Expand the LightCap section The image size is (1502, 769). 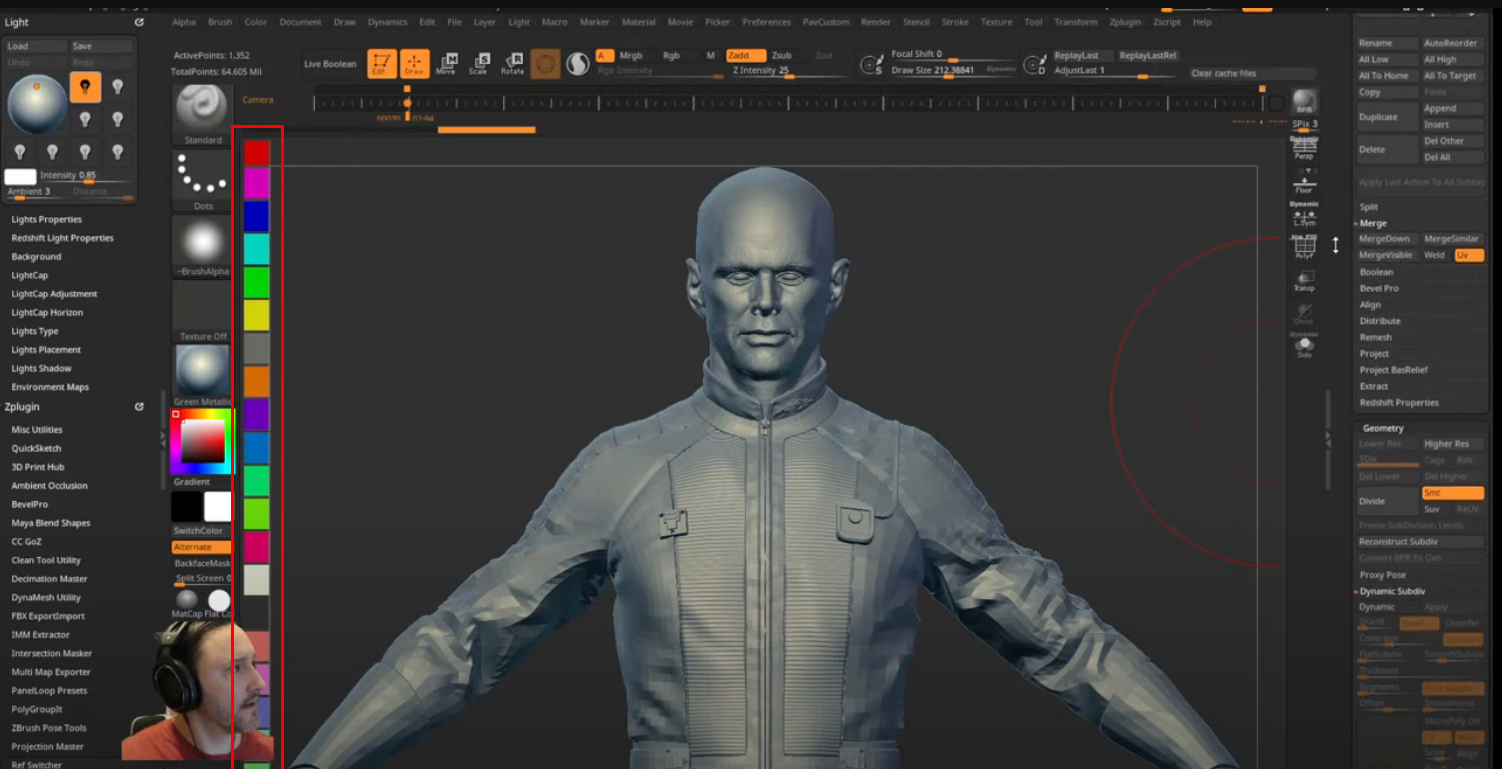(30, 275)
